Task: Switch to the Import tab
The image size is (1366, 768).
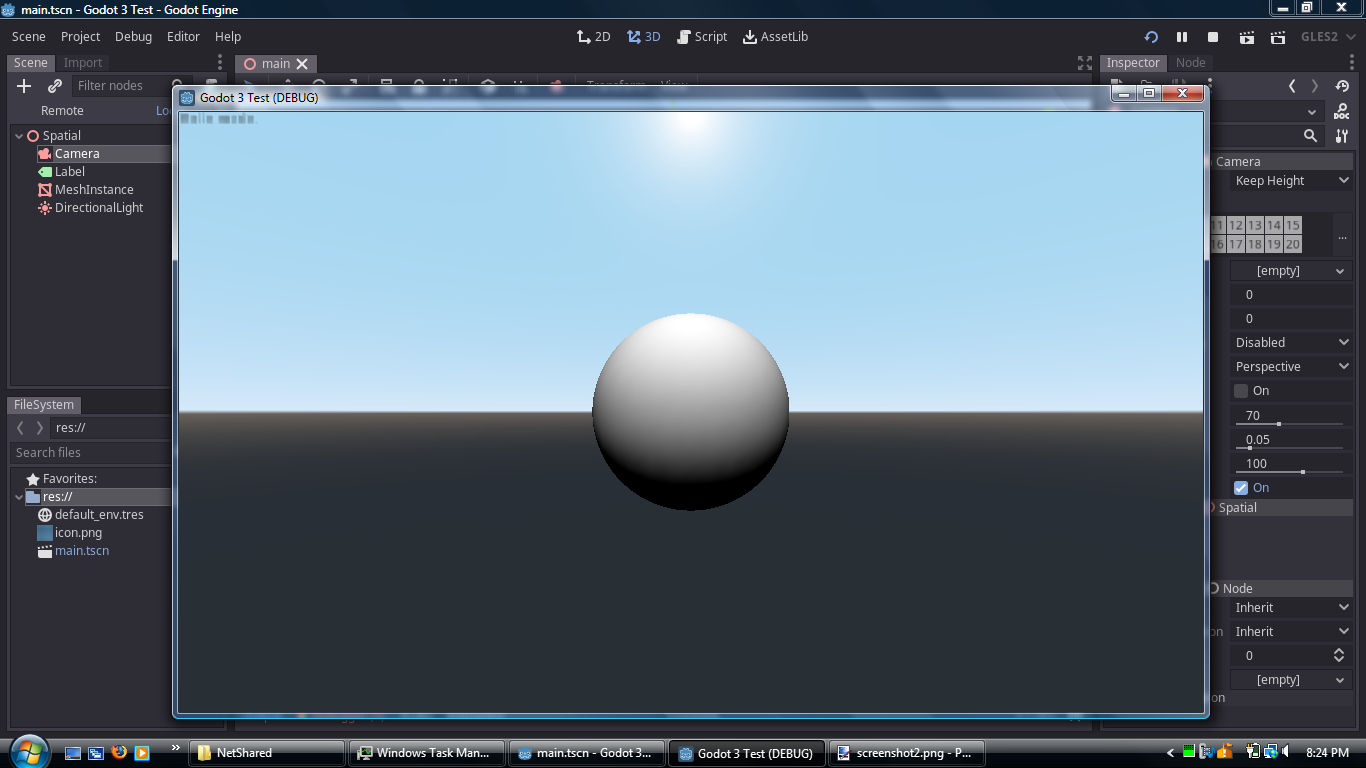Action: (x=83, y=63)
